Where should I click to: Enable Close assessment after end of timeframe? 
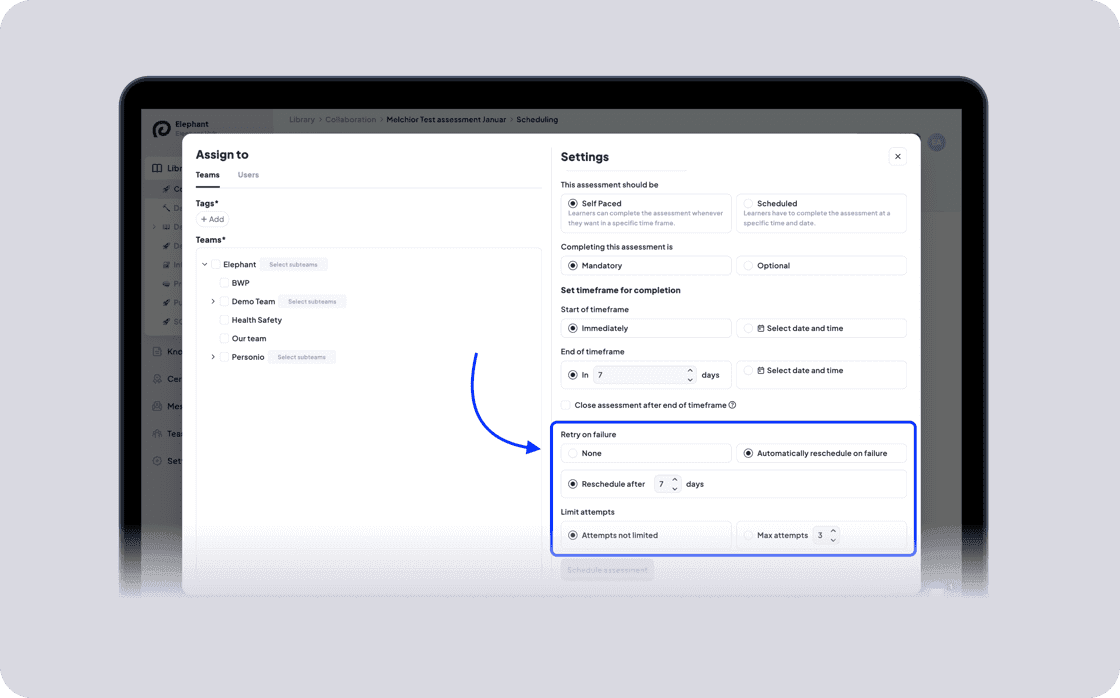coord(566,405)
